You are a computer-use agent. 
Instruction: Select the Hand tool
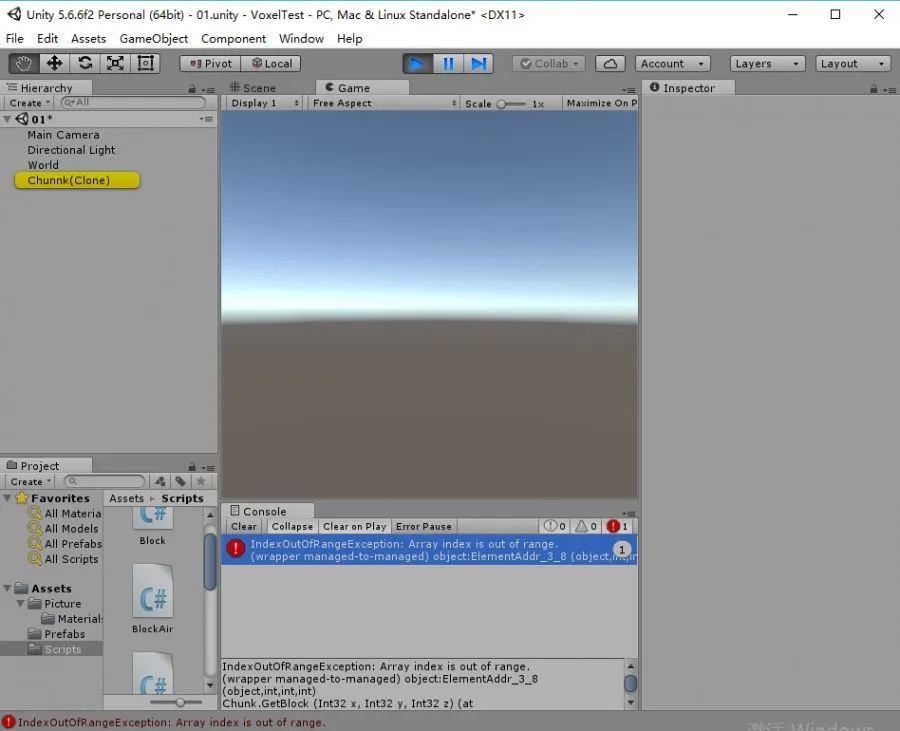[x=24, y=63]
